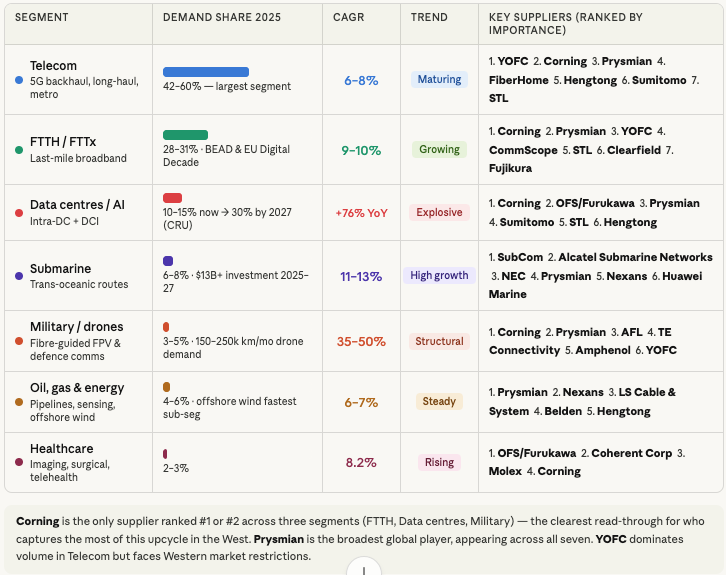Click the KEY SUPPLIERS column header
Viewport: 726px width, 575px height.
(x=566, y=24)
